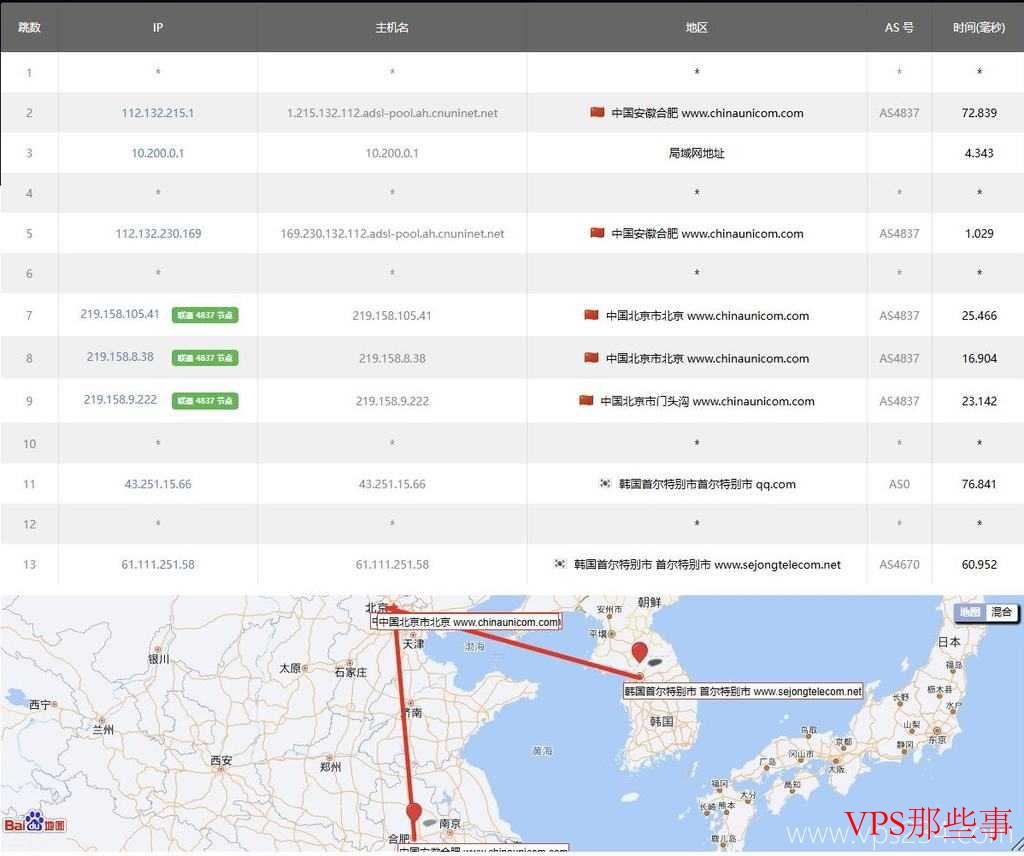
Task: Open IP link 219.158.105.41 in IP column
Action: click(120, 314)
